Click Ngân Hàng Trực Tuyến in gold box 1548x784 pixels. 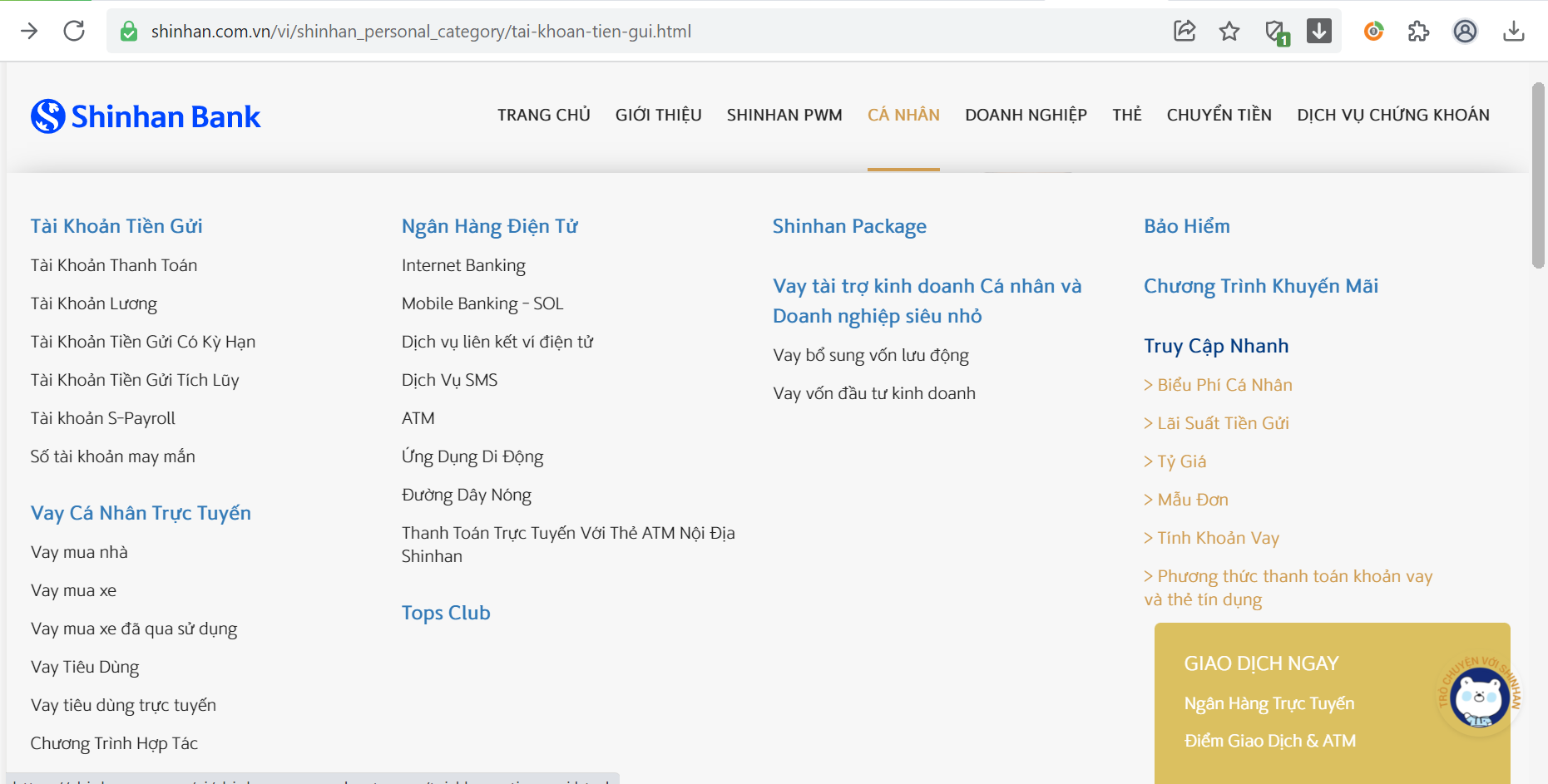(x=1269, y=703)
